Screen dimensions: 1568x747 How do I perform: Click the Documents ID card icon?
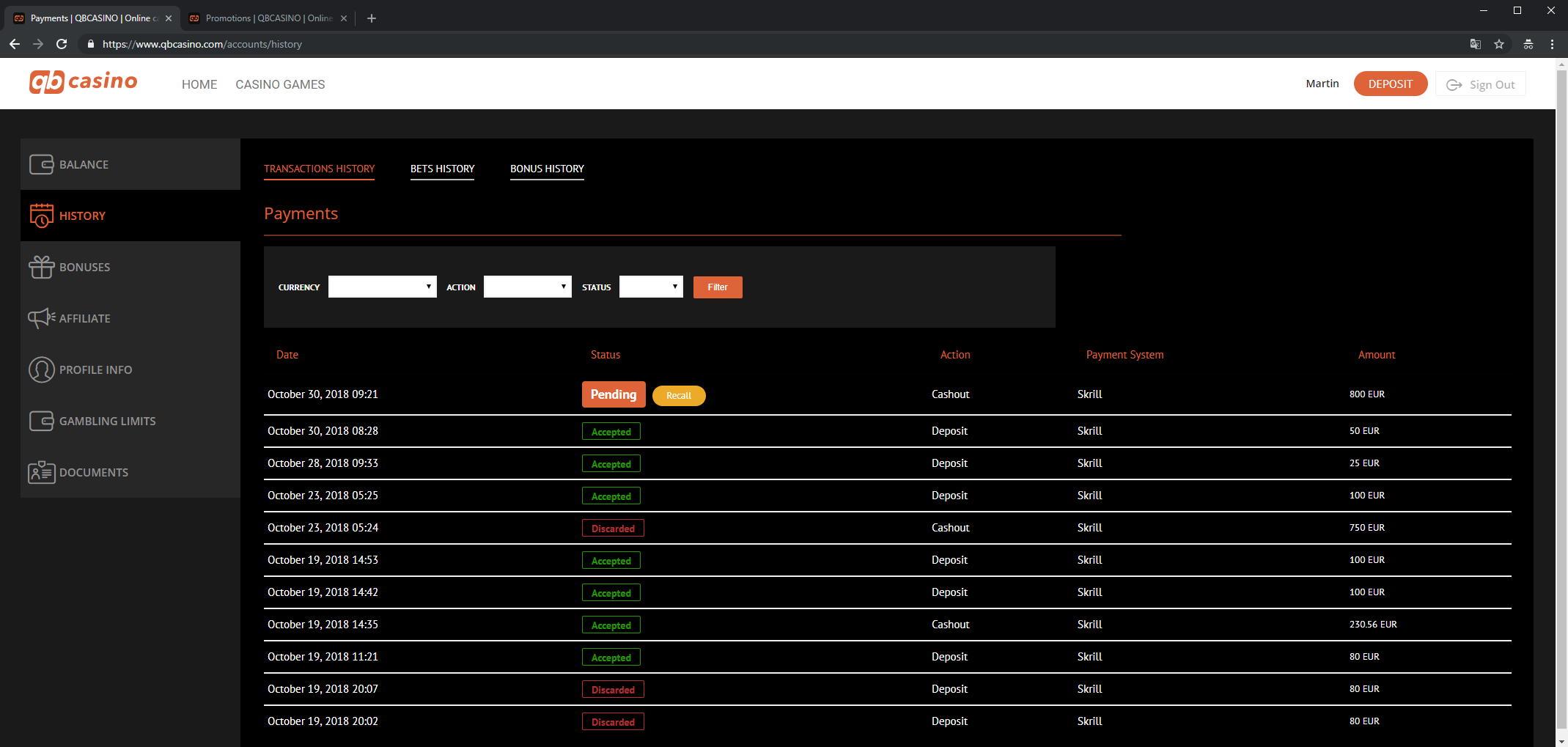click(42, 472)
